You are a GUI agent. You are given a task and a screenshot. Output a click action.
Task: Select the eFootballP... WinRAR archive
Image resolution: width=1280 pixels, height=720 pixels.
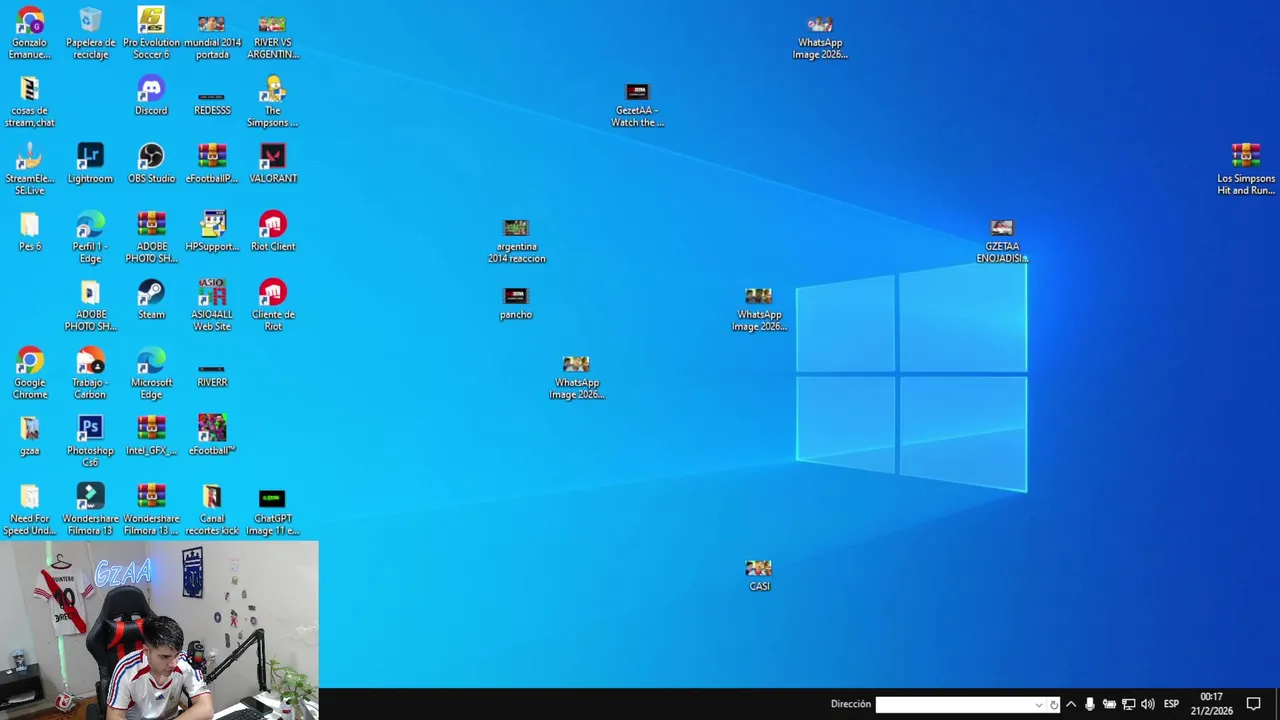pos(212,163)
